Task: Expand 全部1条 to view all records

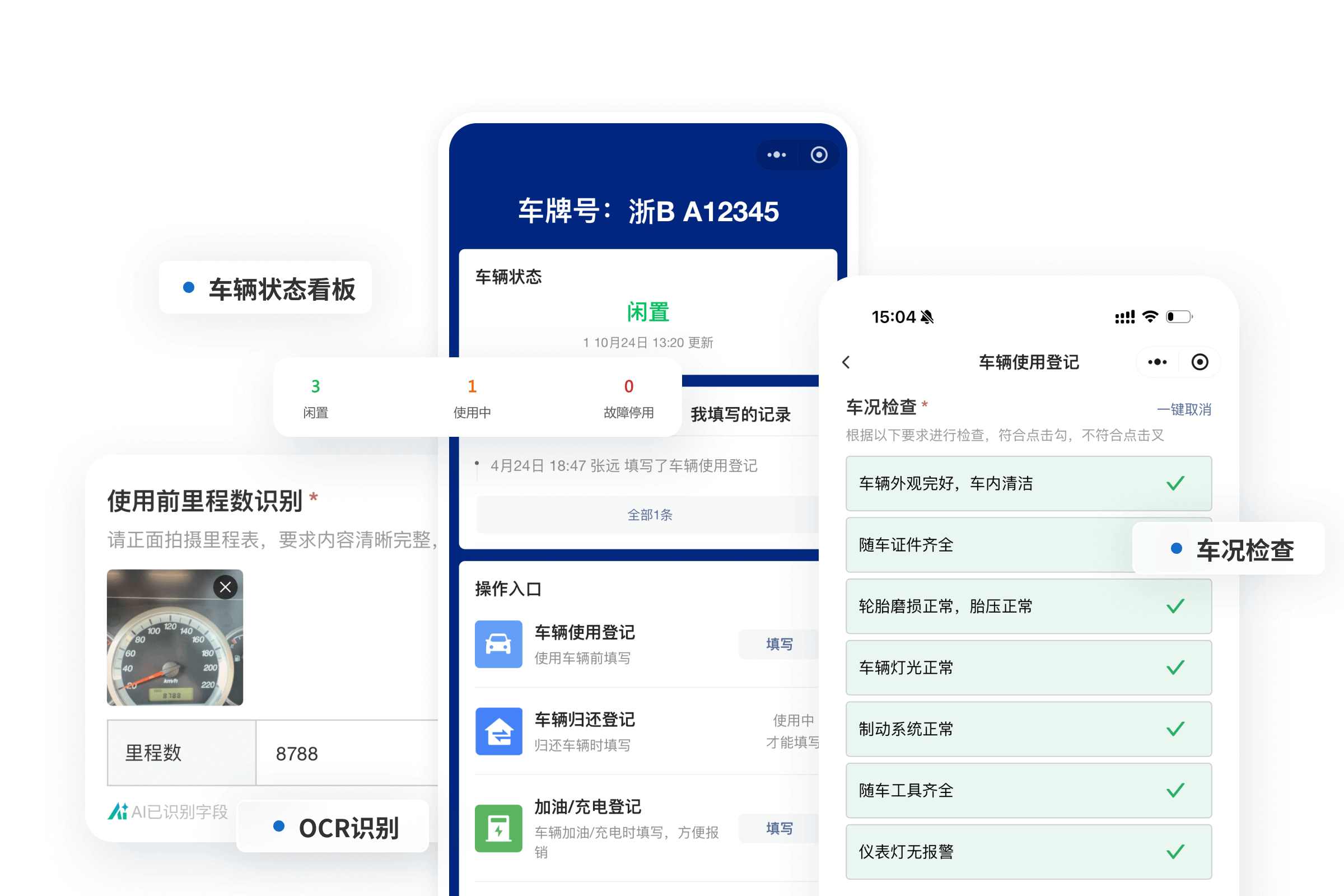Action: tap(650, 514)
